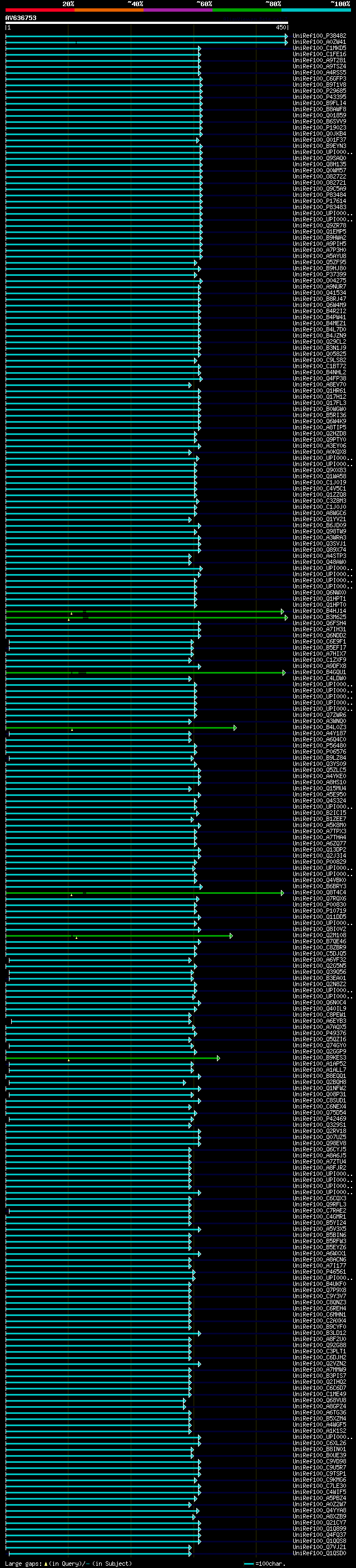
Task: Select label UniRef100_Q0JKB4
Action: [319, 134]
